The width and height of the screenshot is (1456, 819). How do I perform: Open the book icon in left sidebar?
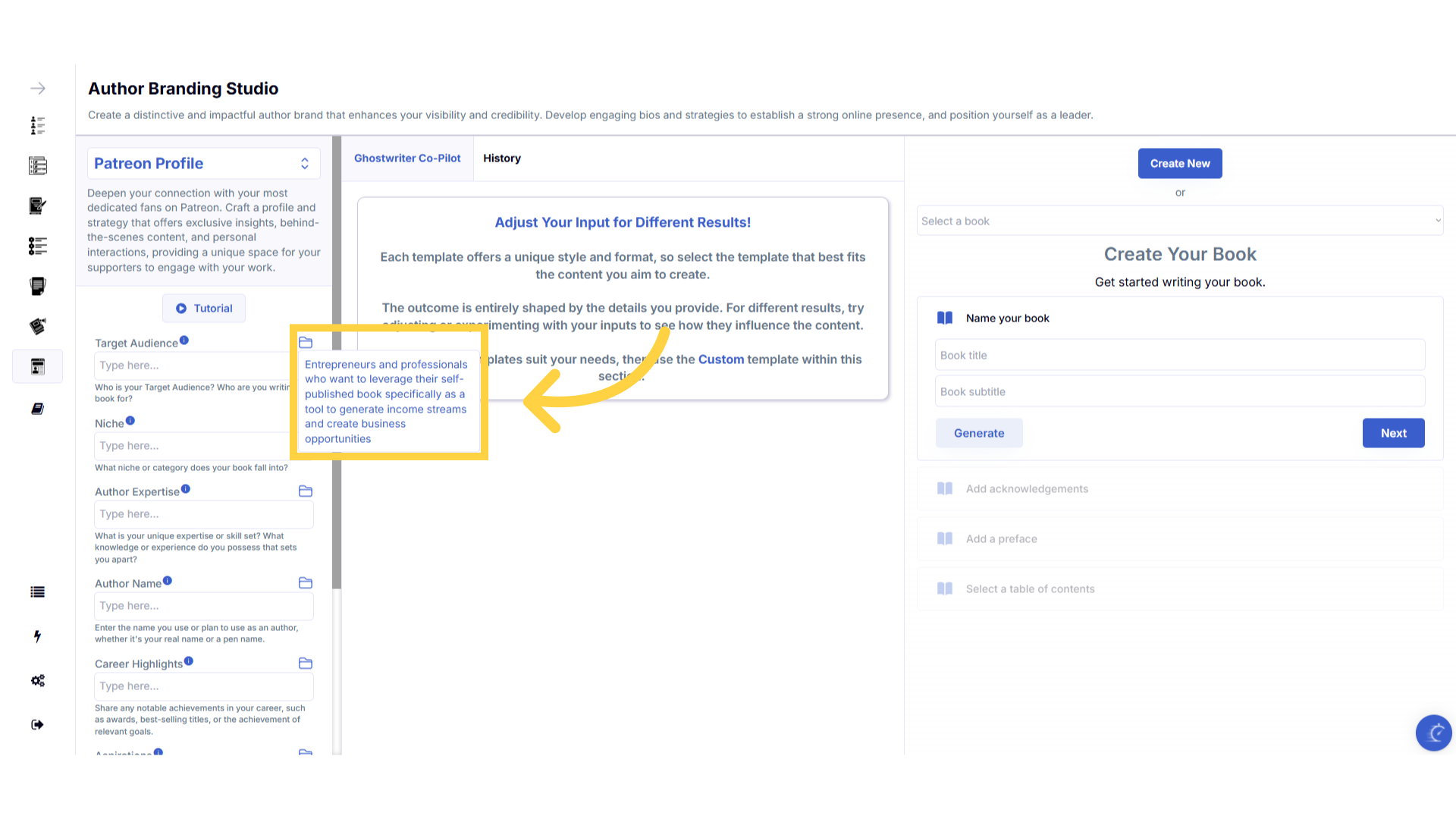37,409
